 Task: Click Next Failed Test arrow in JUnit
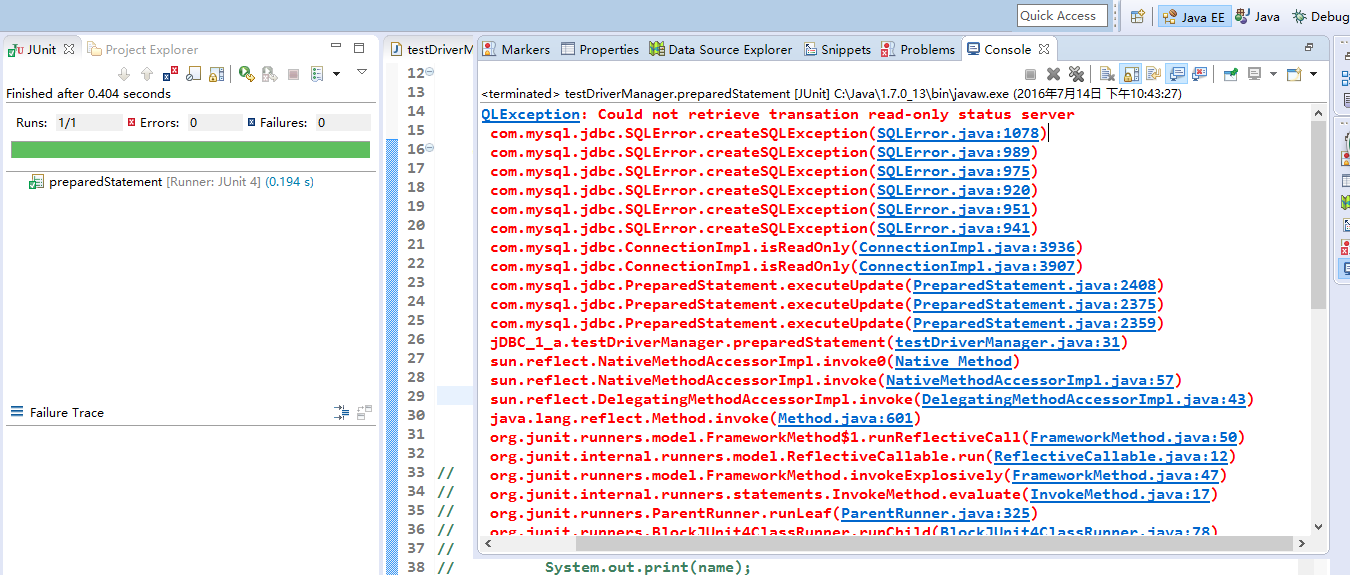click(124, 74)
